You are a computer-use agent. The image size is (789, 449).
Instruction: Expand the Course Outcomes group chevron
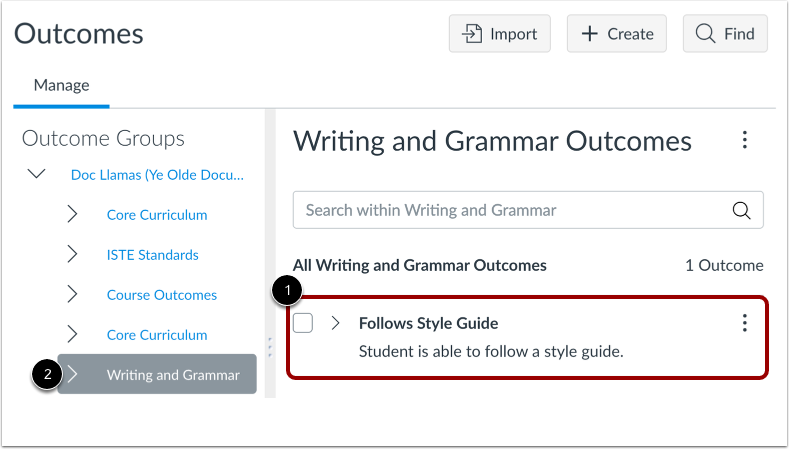72,294
